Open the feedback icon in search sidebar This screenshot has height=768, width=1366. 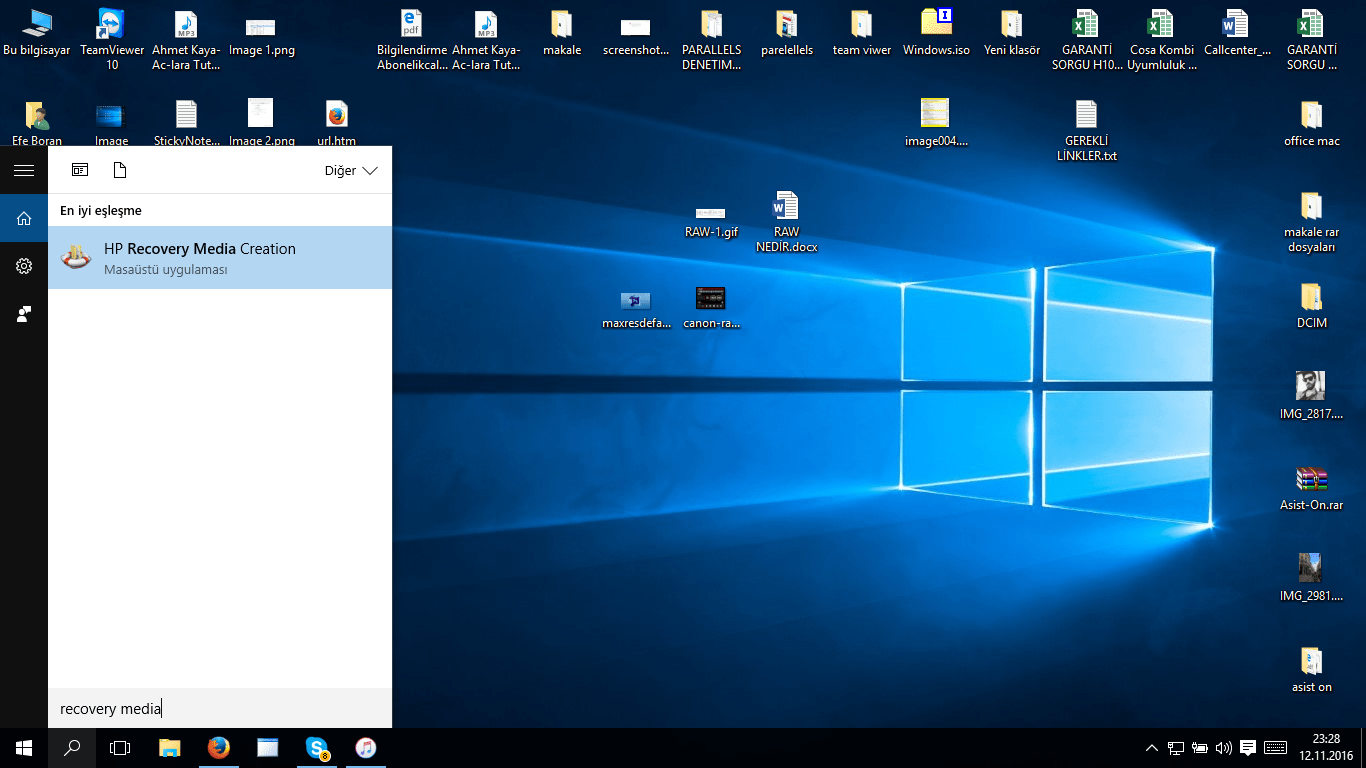[x=24, y=314]
